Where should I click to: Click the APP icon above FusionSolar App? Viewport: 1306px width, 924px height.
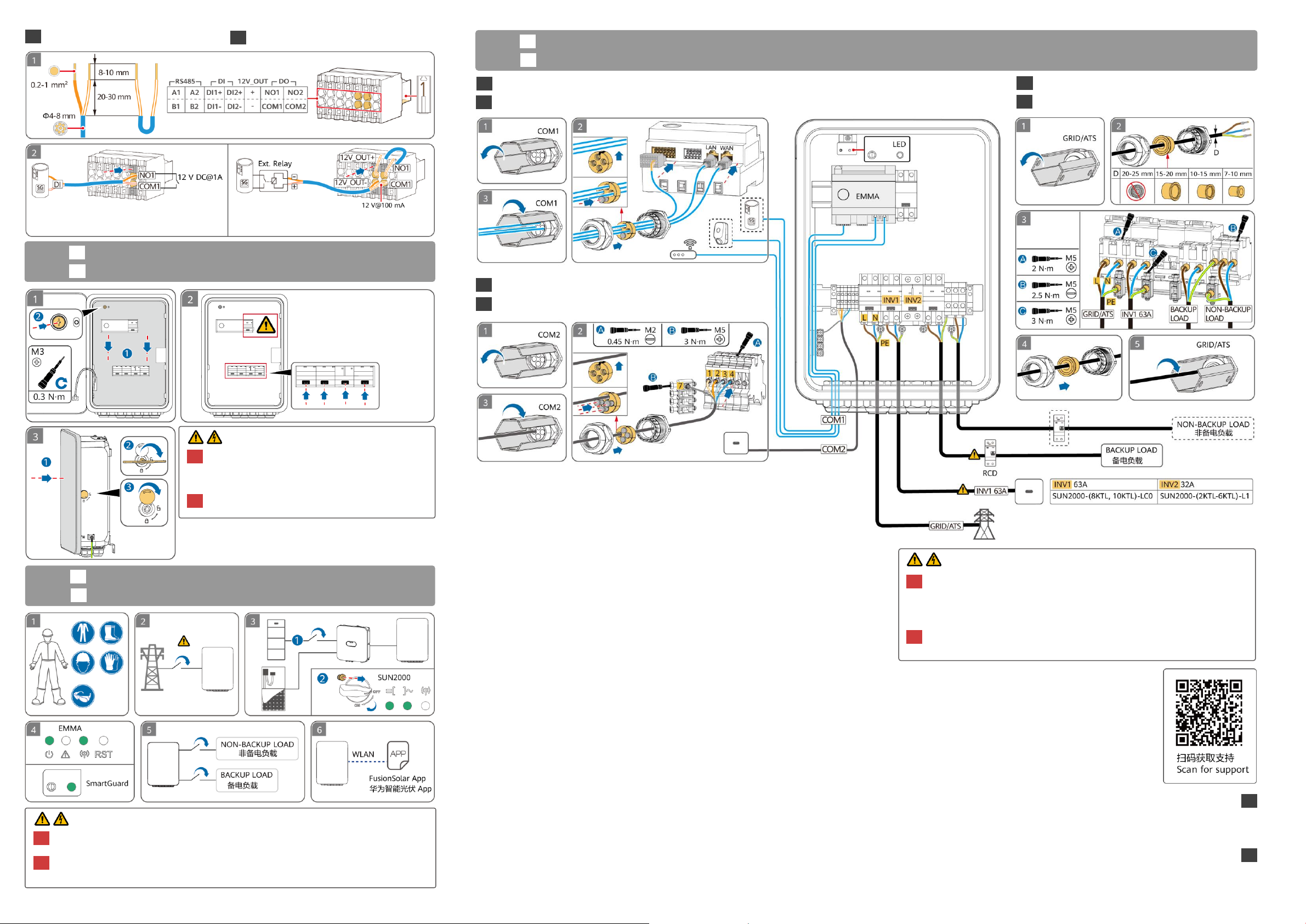point(398,755)
